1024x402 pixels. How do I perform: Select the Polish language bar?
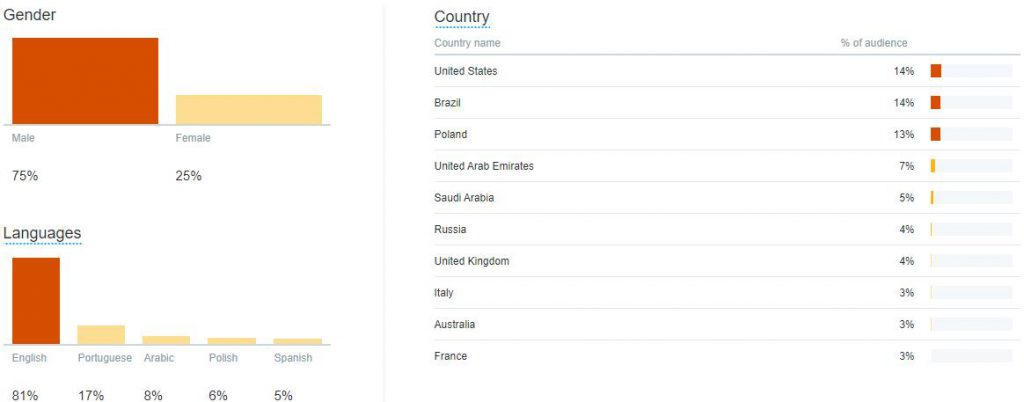pos(232,341)
